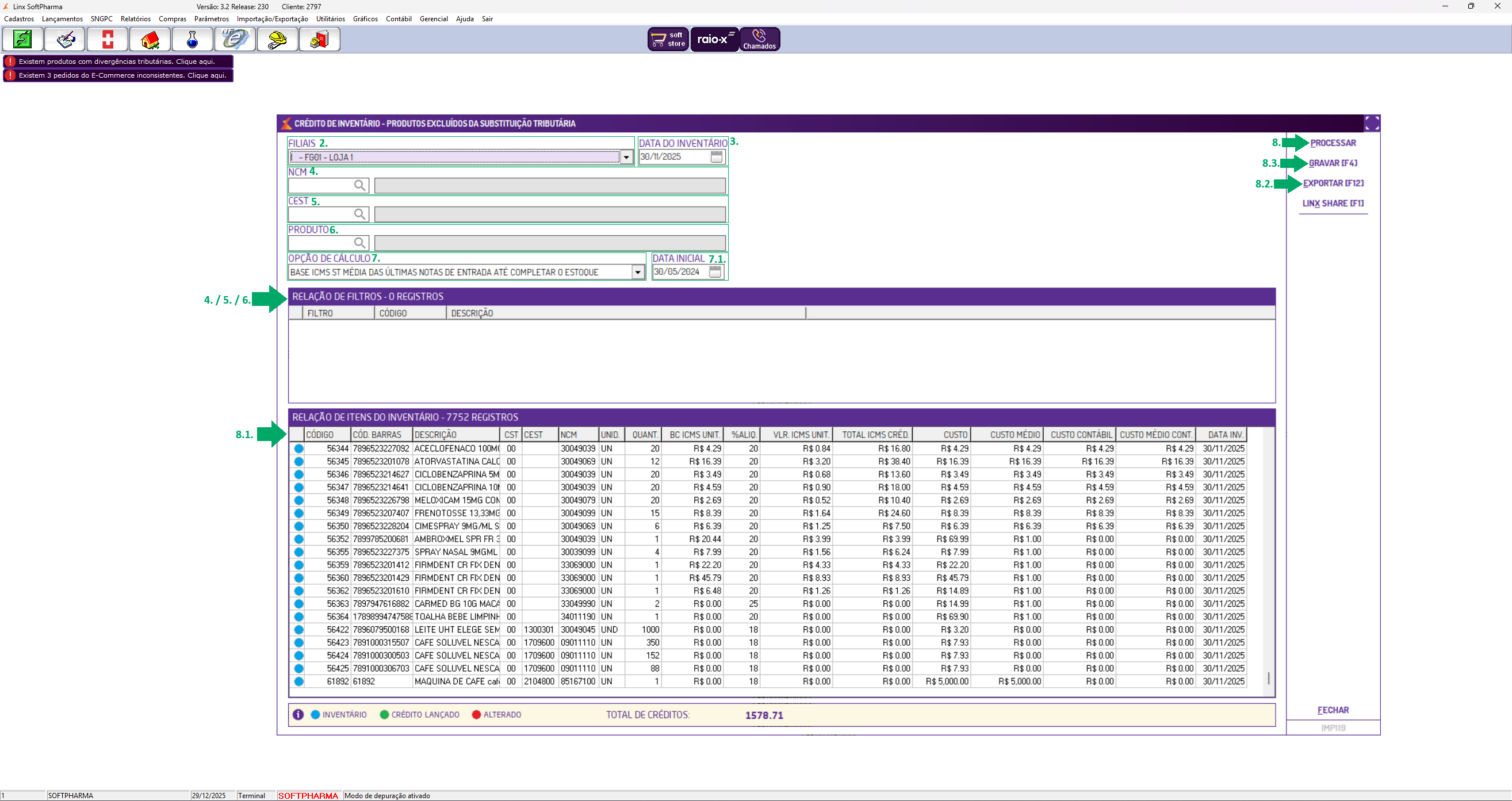The image size is (1512, 801).
Task: Open the Relatórios menu
Action: point(136,19)
